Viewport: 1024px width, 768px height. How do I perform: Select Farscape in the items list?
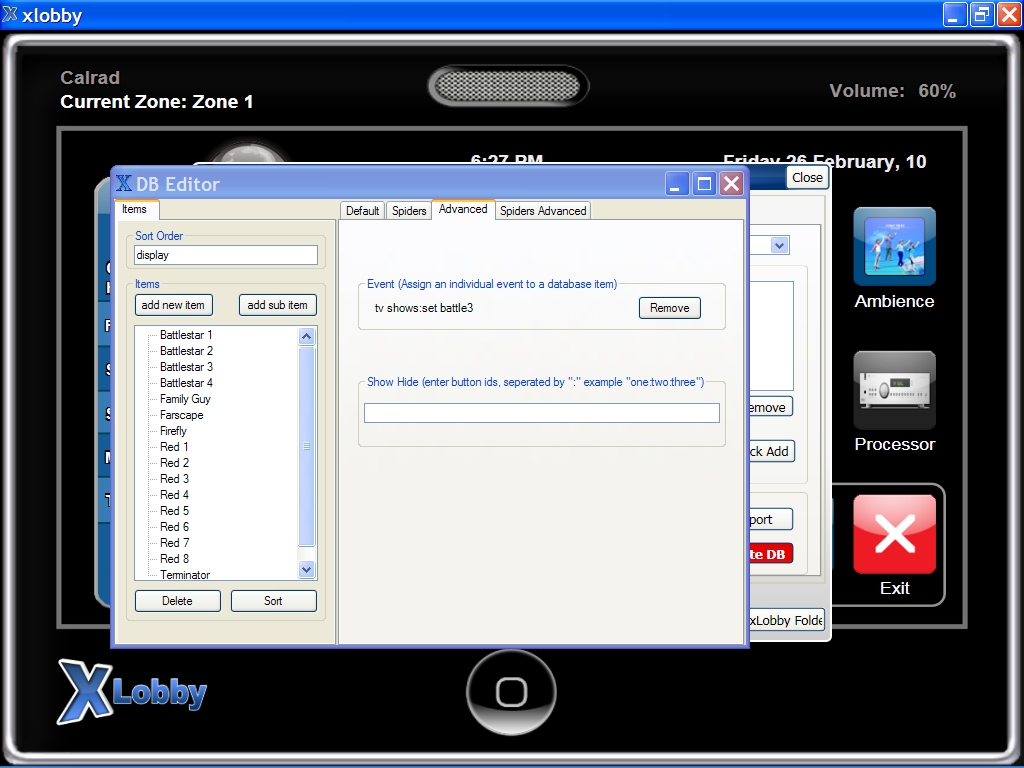[182, 415]
